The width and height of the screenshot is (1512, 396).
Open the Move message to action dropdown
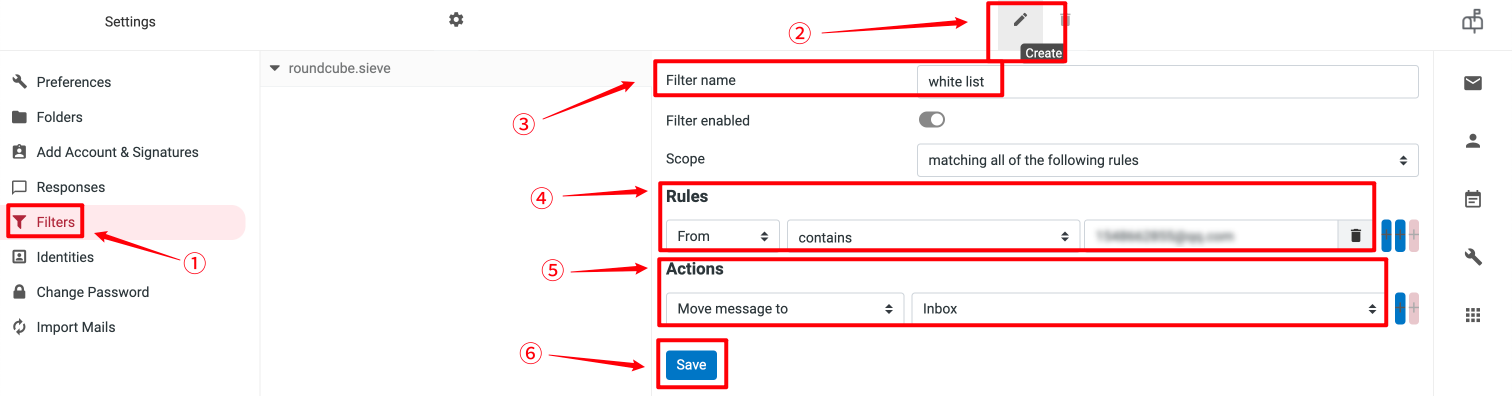785,309
